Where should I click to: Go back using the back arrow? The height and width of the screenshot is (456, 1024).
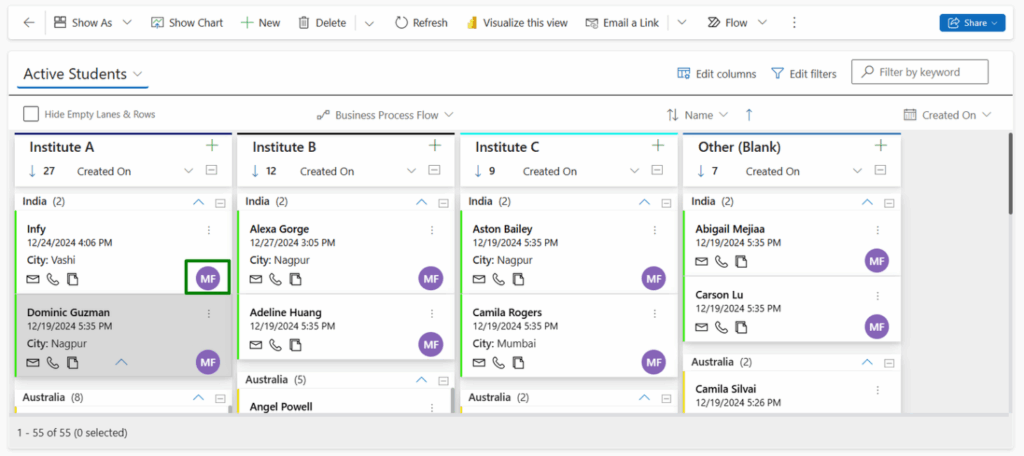(x=28, y=23)
